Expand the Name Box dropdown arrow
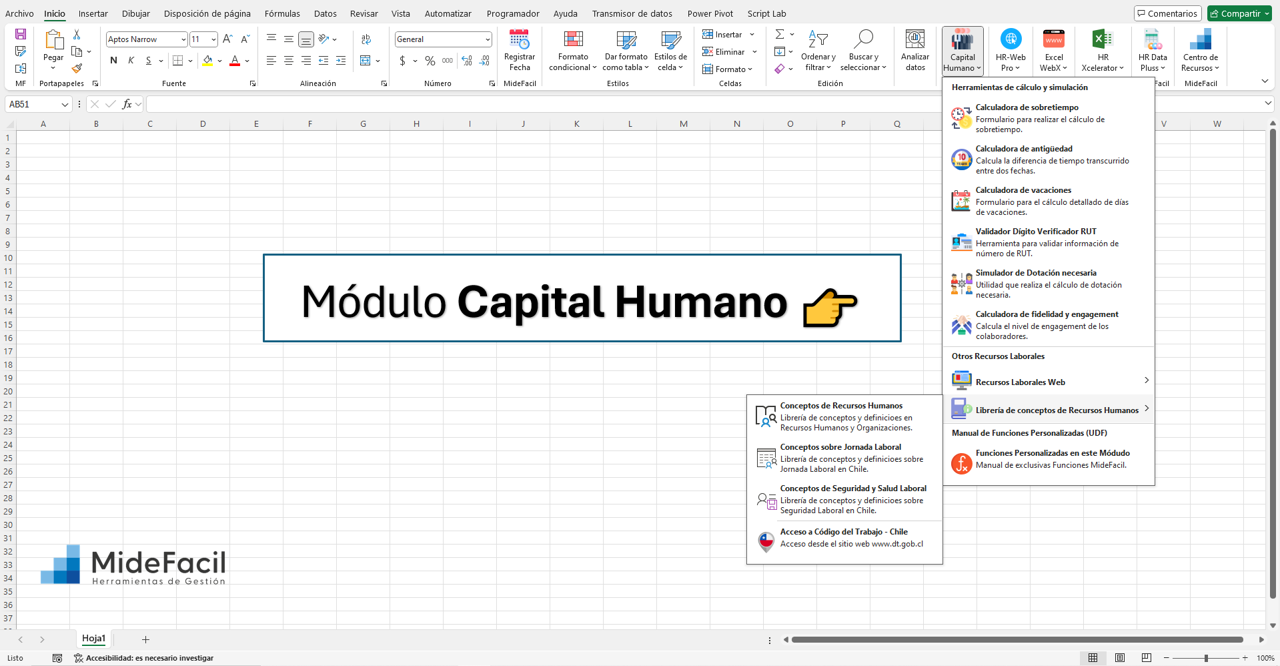 coord(65,104)
